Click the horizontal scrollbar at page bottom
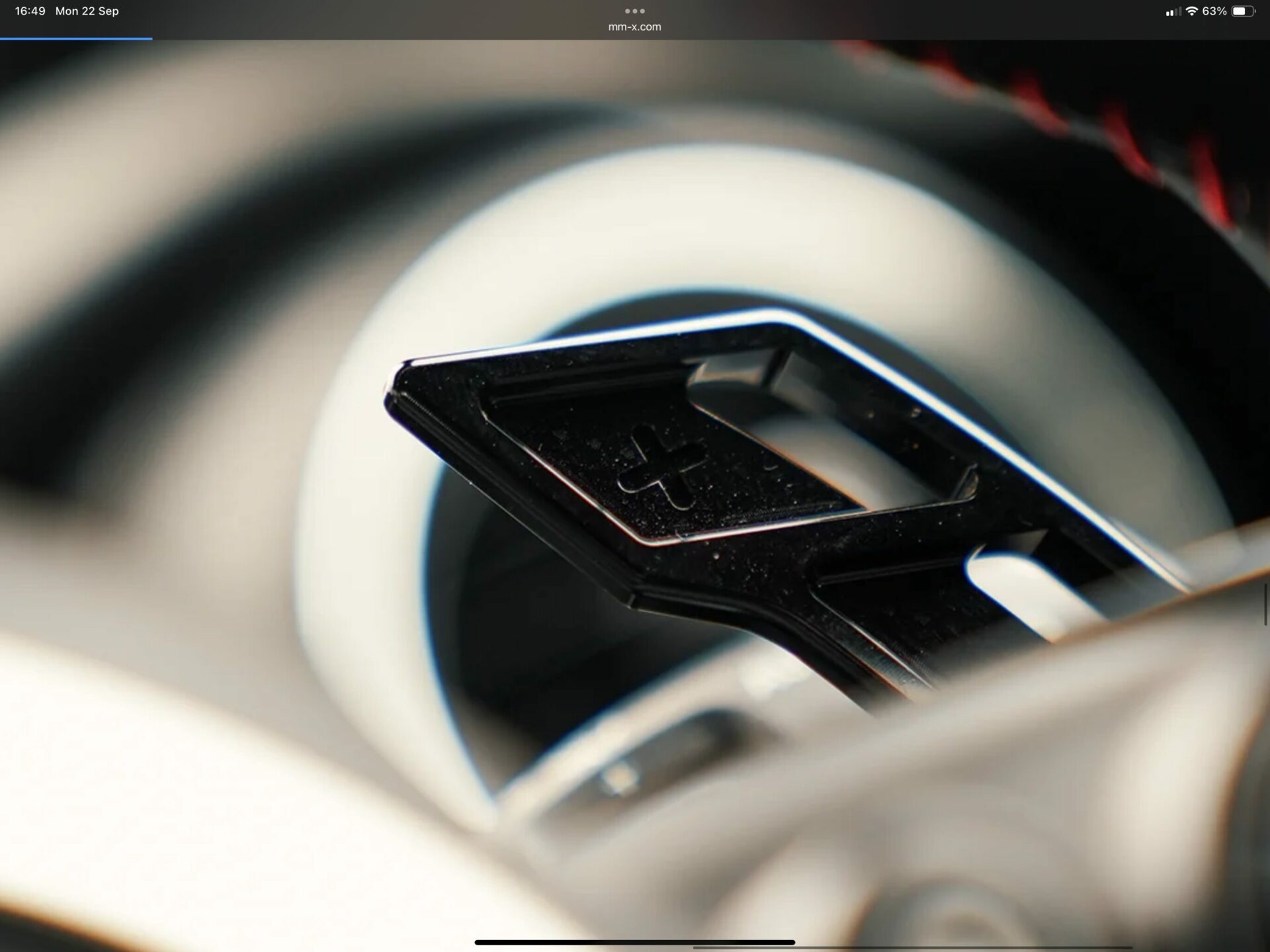This screenshot has height=952, width=1270. pos(913,947)
